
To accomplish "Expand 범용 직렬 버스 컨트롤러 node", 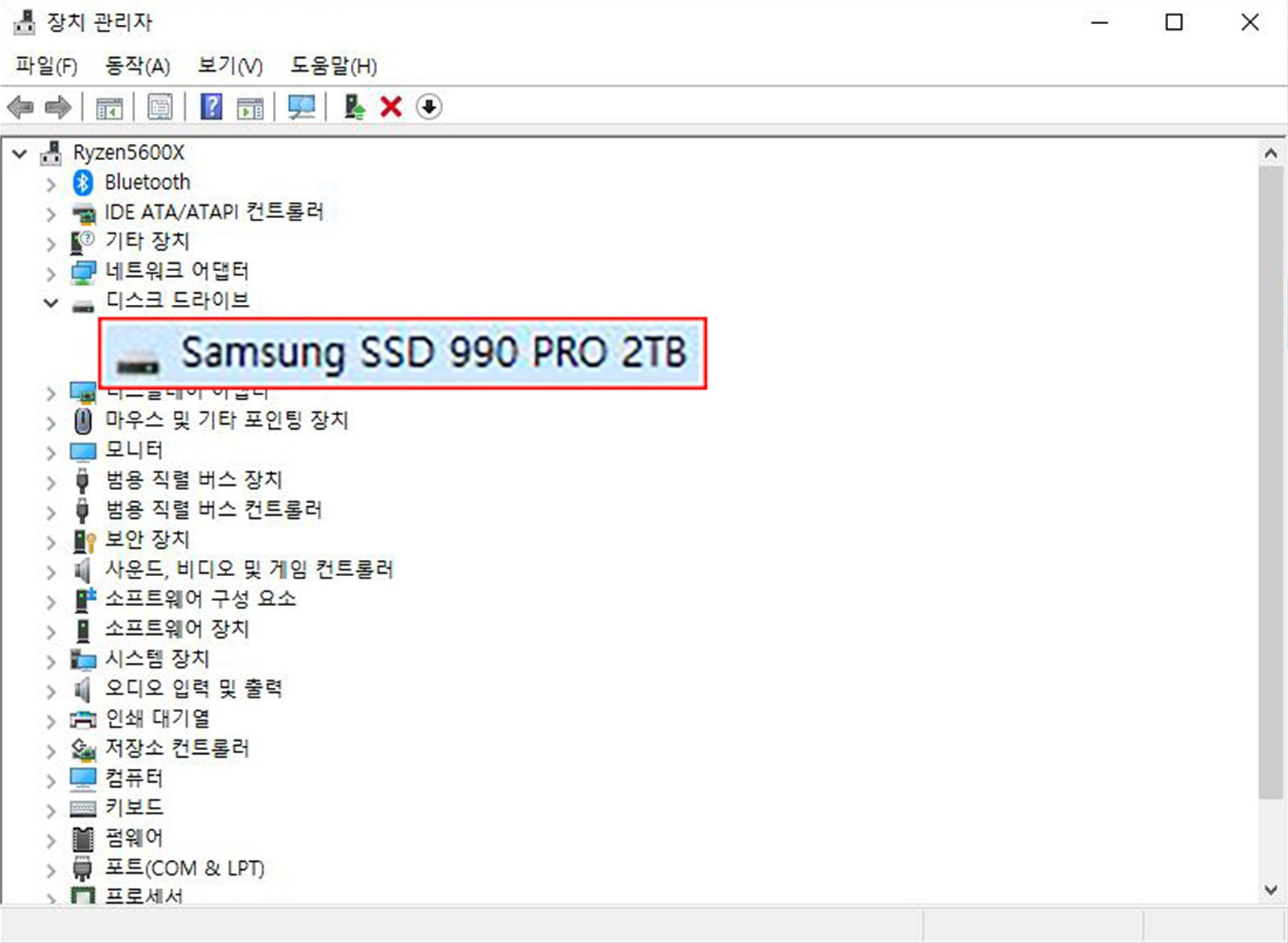I will [x=51, y=512].
